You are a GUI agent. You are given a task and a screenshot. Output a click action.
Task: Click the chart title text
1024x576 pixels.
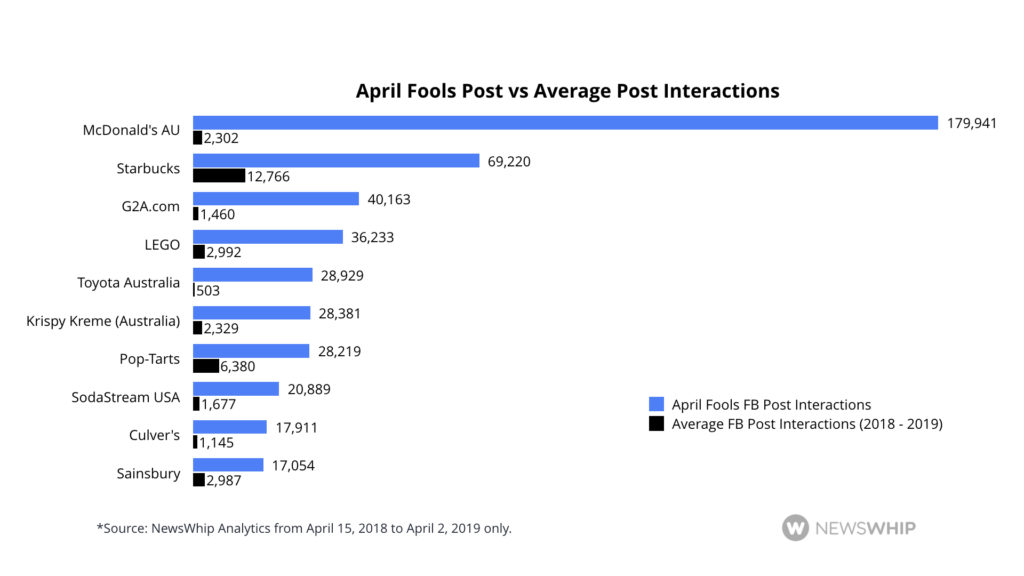point(567,91)
